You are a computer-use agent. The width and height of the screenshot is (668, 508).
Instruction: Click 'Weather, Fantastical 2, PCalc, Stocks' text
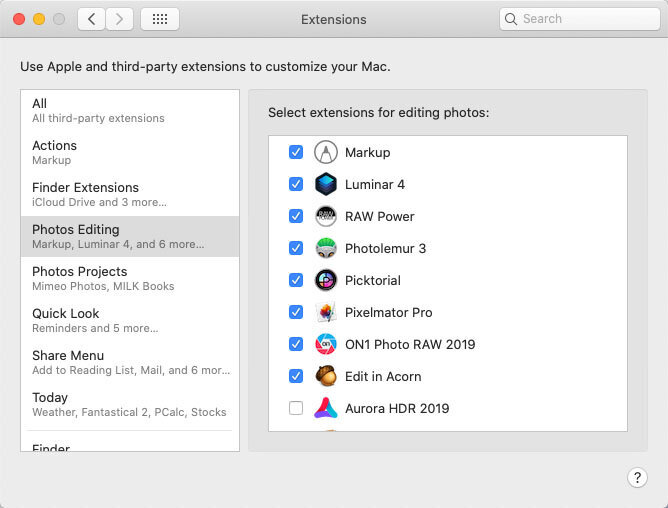129,412
